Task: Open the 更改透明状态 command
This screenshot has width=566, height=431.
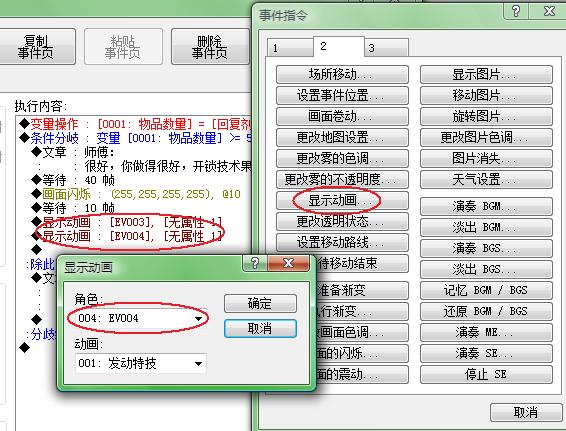Action: [x=342, y=221]
